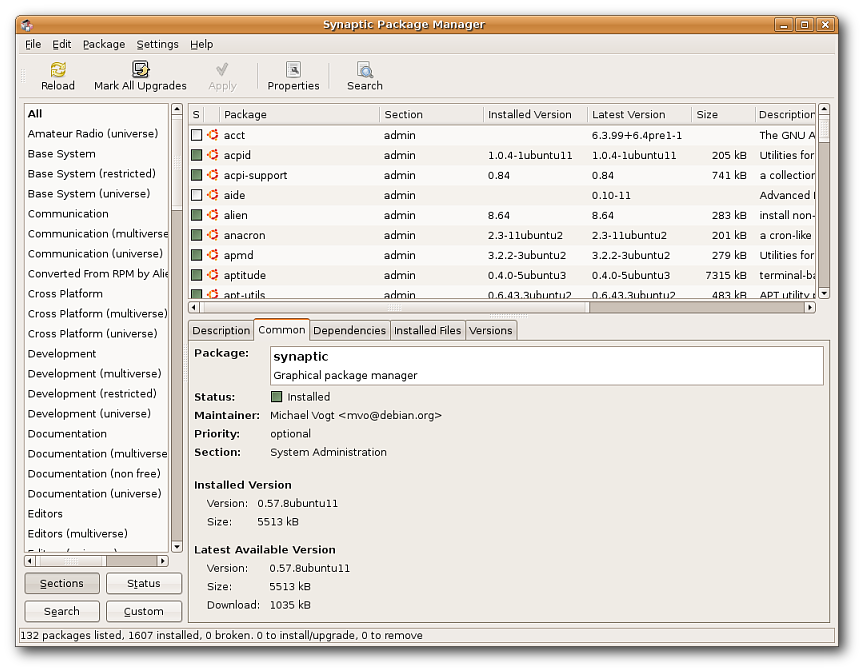The height and width of the screenshot is (672, 864).
Task: Open the Settings menu
Action: [157, 44]
